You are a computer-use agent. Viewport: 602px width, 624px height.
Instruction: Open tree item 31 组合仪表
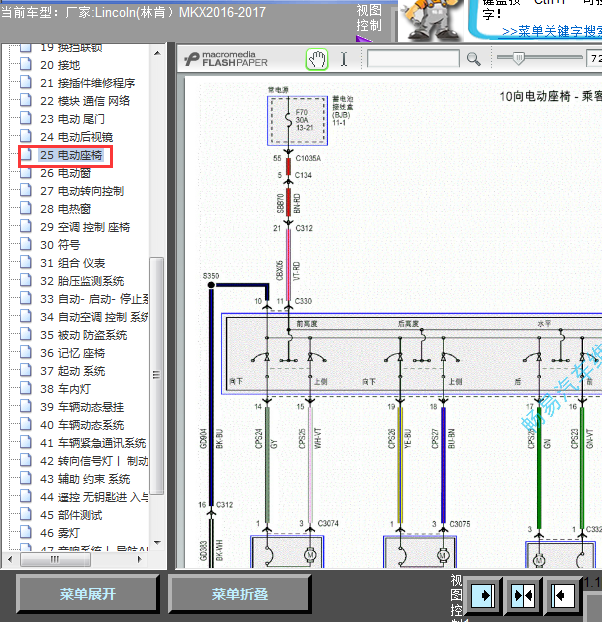point(72,263)
